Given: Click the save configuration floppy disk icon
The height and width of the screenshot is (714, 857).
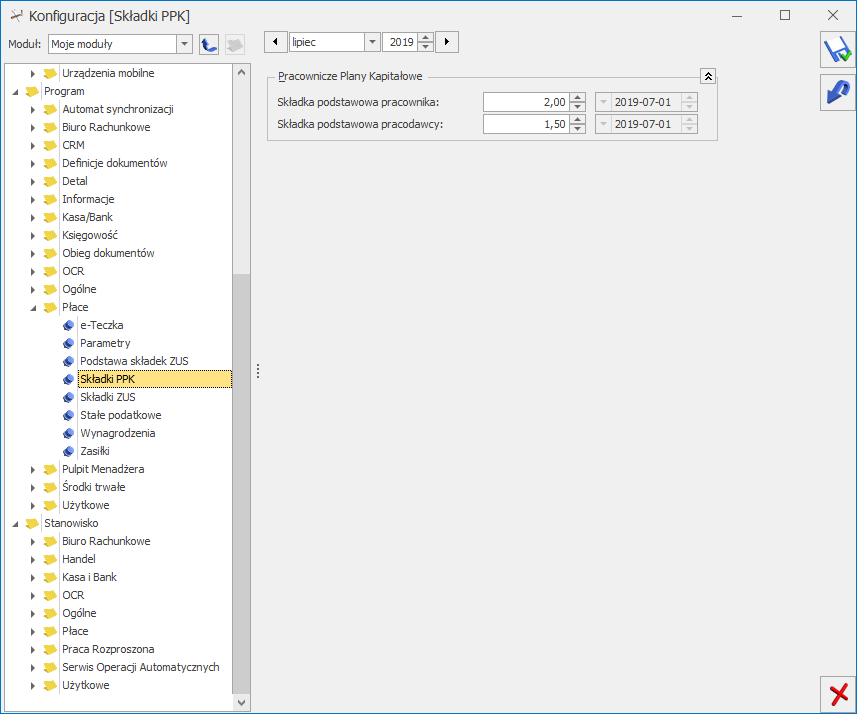Looking at the screenshot, I should [837, 50].
